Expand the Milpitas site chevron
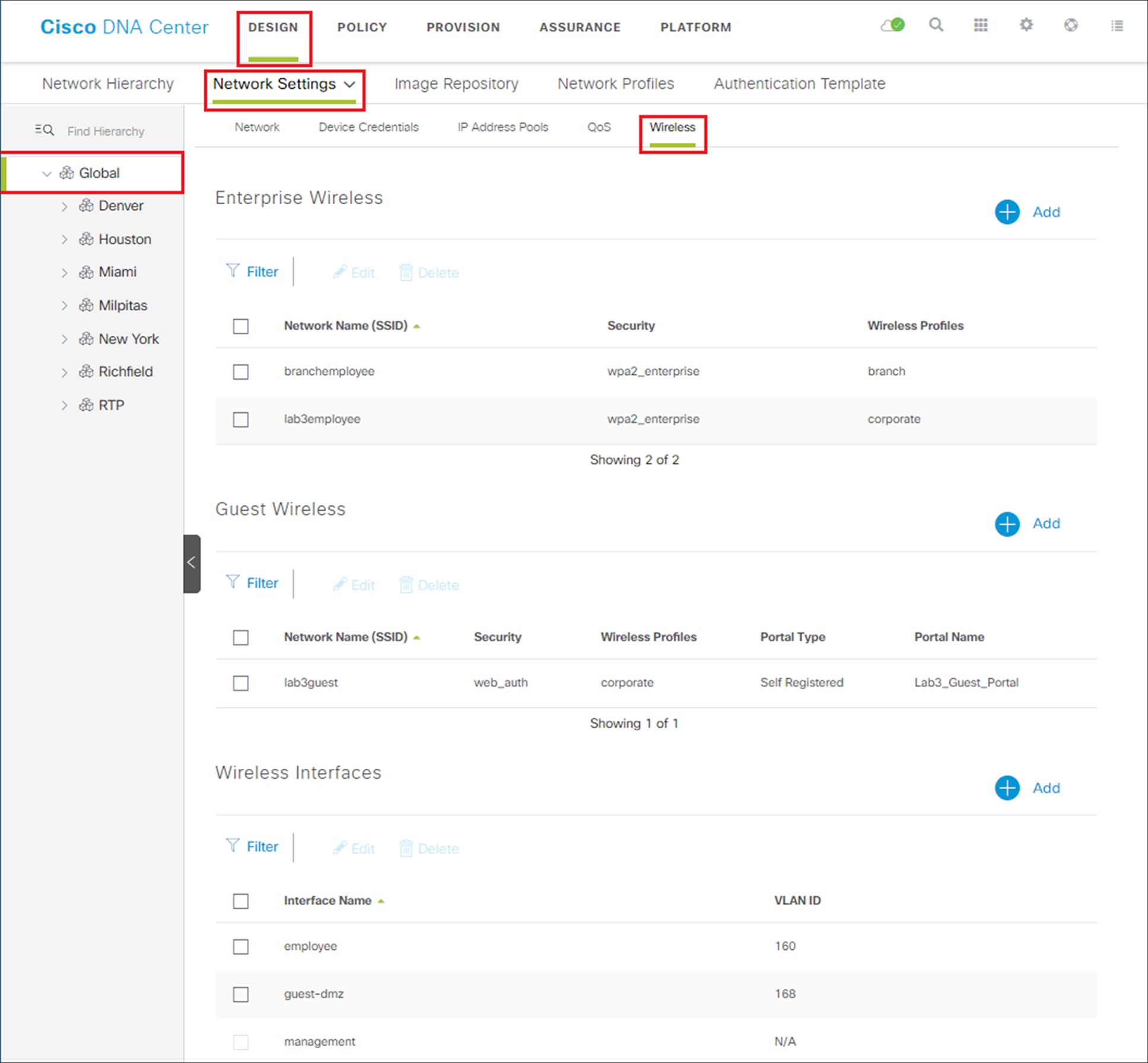Viewport: 1148px width, 1063px height. (64, 306)
